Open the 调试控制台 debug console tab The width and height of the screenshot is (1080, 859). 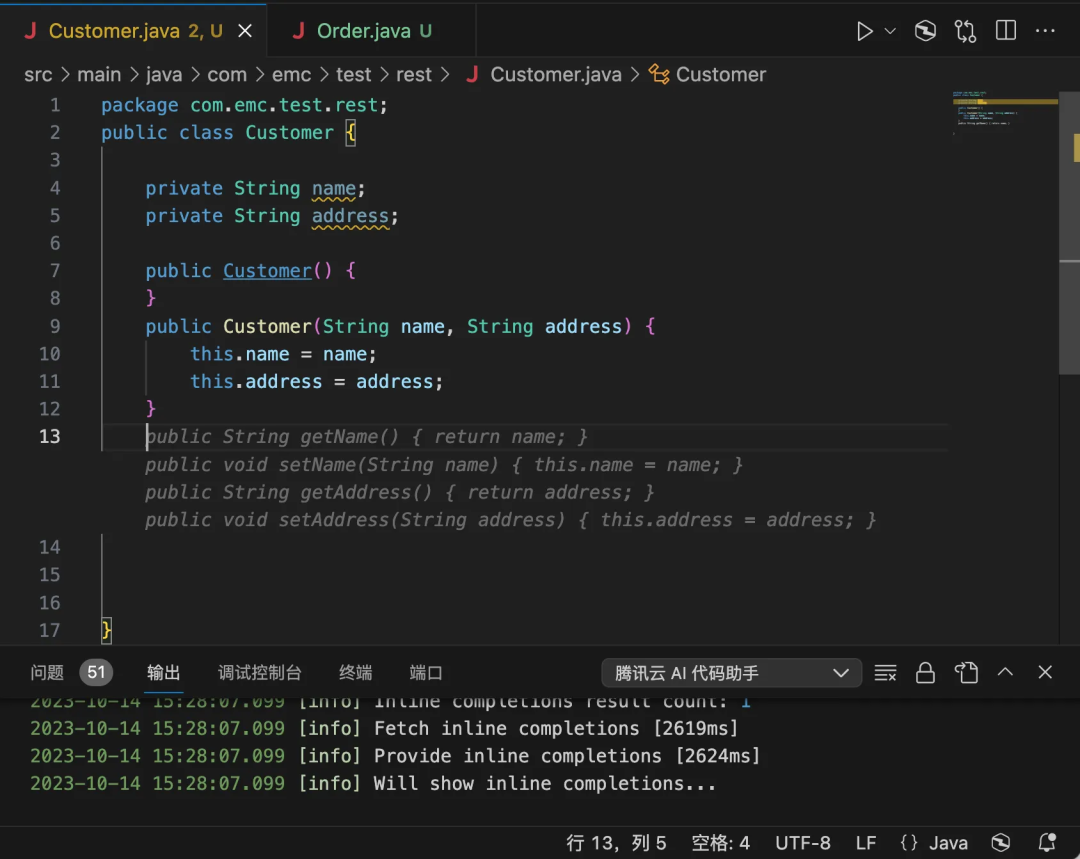point(260,672)
